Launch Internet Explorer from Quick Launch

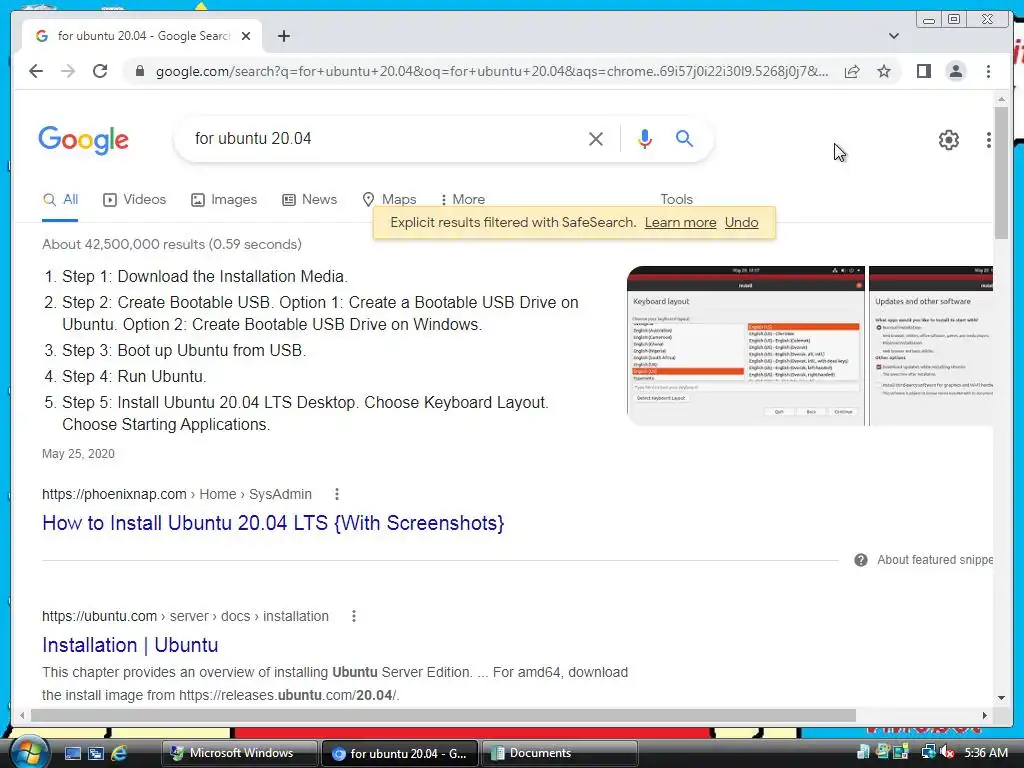click(119, 753)
